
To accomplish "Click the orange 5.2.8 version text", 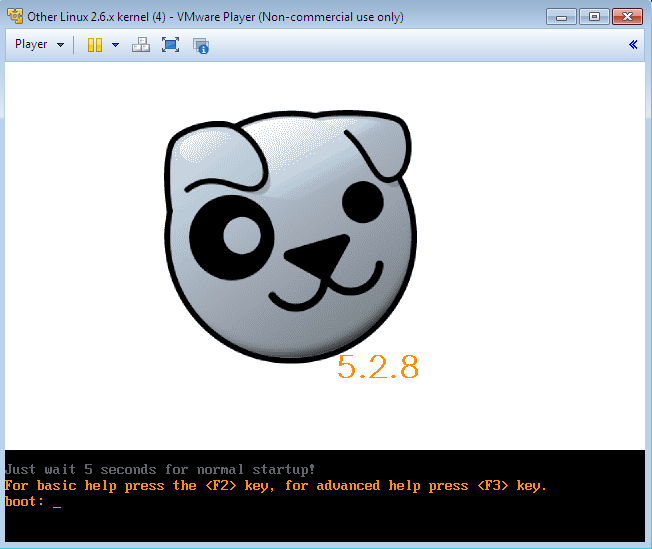I will point(378,367).
